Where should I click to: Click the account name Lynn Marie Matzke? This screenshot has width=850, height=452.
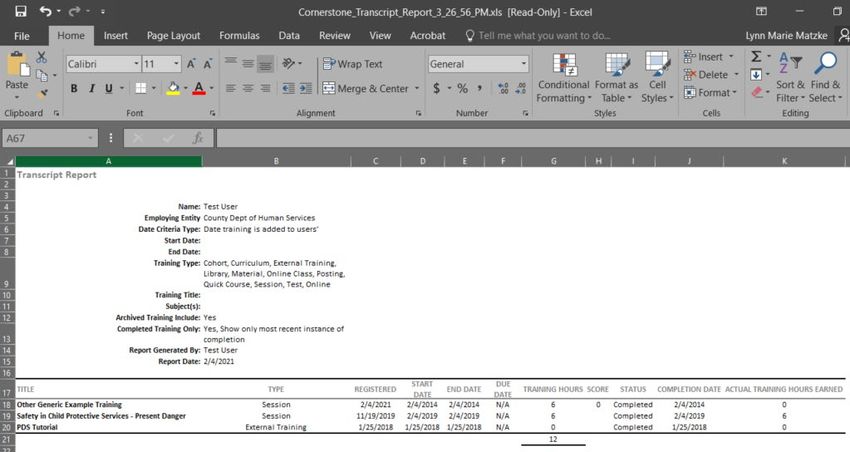786,36
